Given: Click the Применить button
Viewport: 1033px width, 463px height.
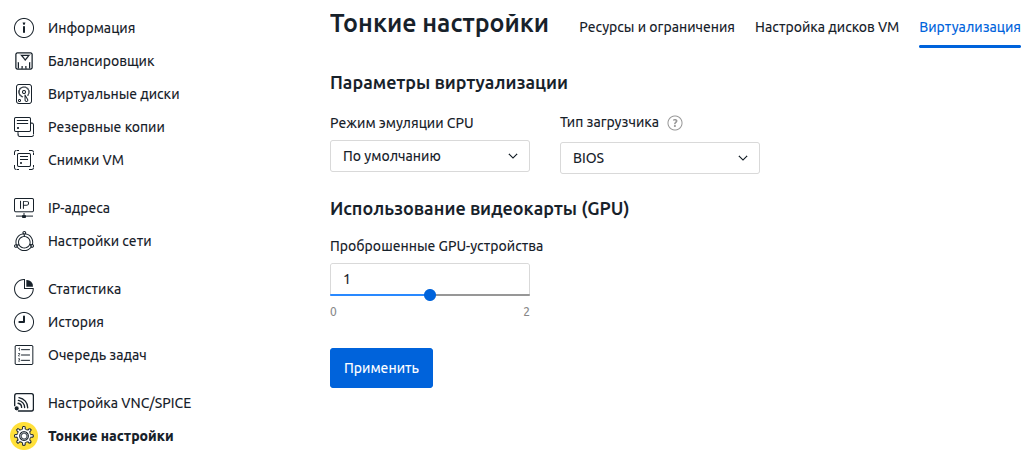Looking at the screenshot, I should point(381,368).
